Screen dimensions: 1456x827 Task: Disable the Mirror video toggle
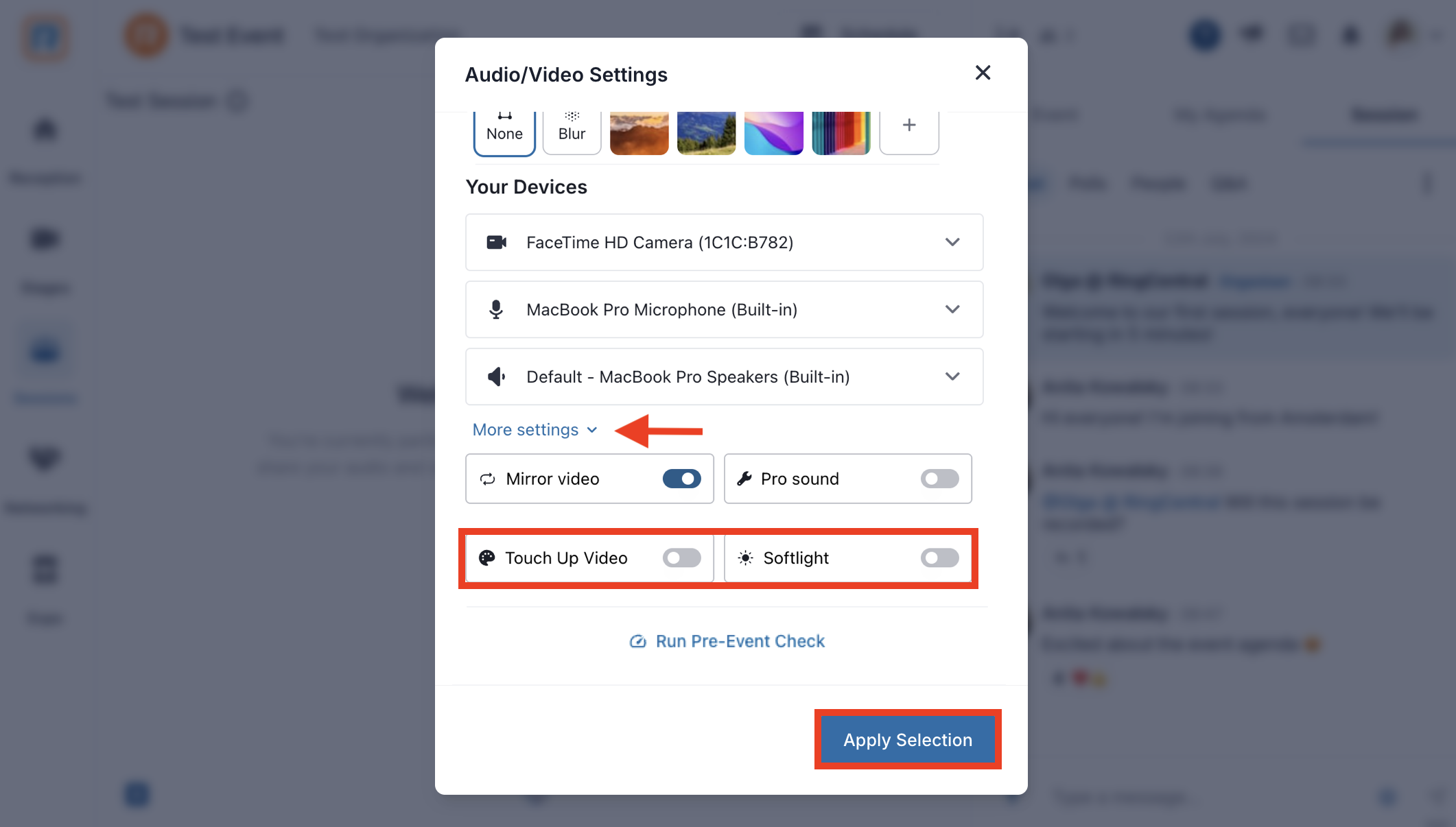click(681, 479)
